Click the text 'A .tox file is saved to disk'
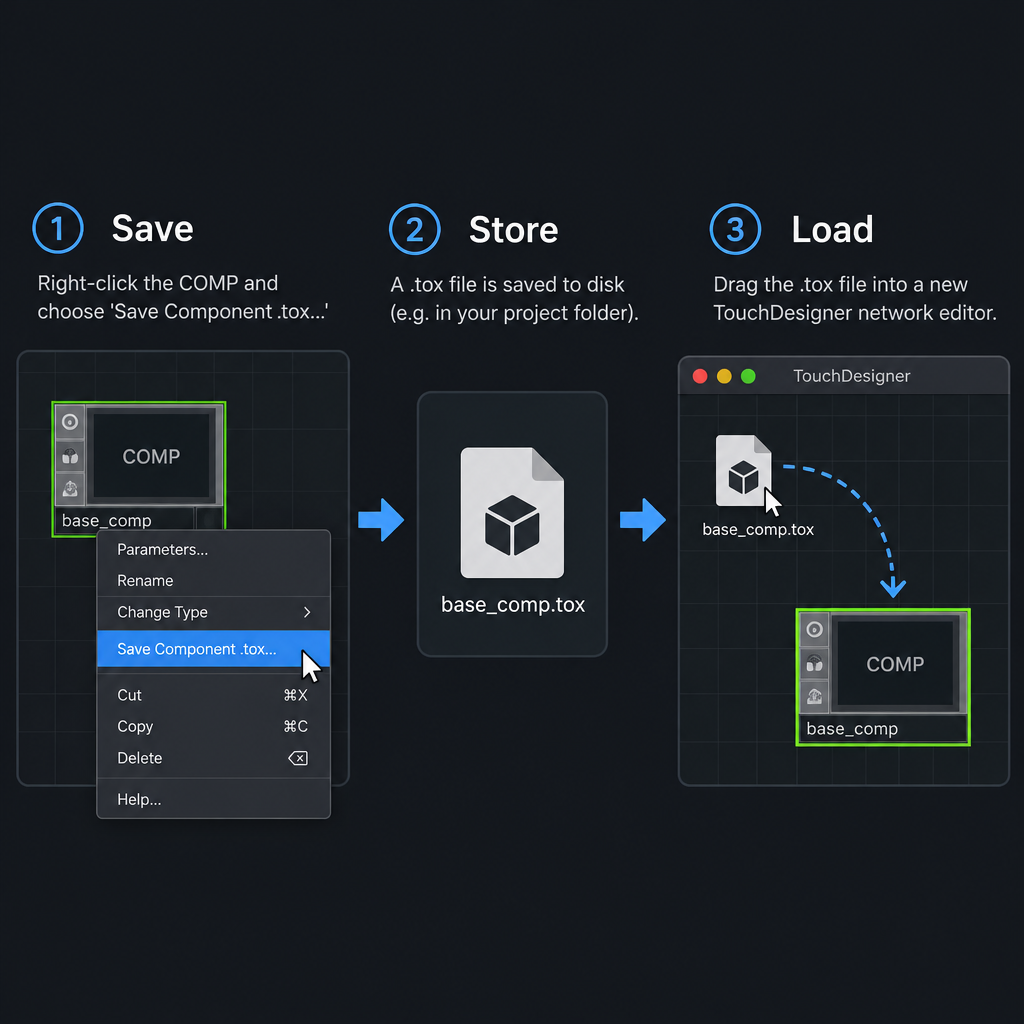This screenshot has height=1024, width=1024. [507, 285]
